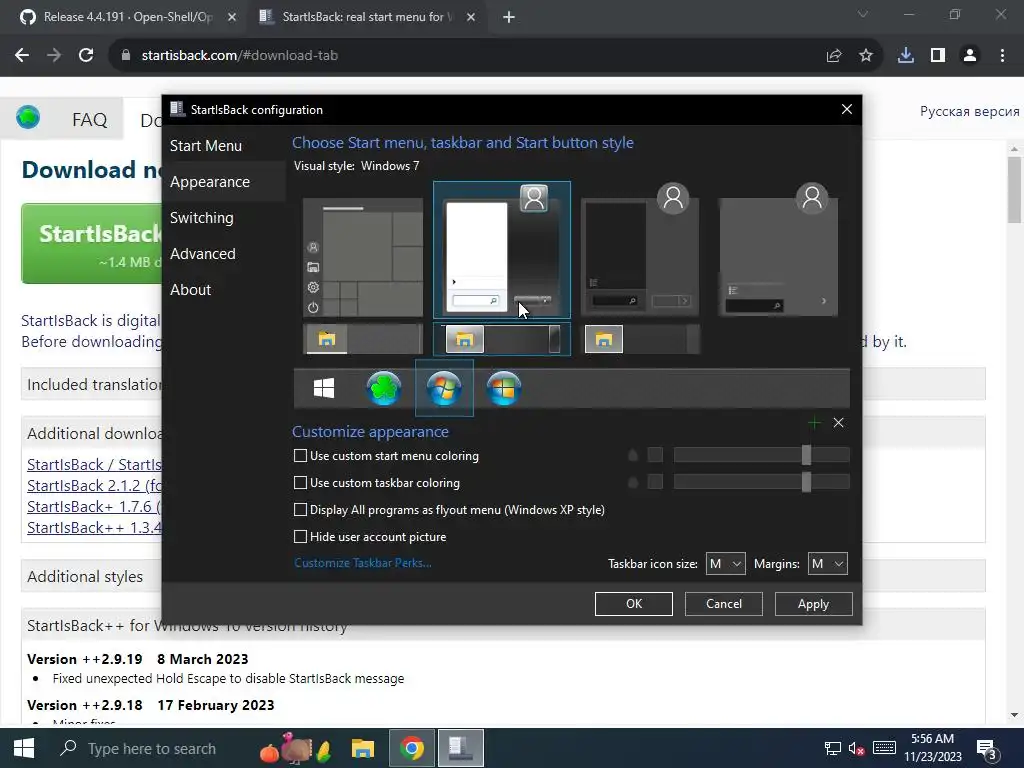
Task: Check Display All programs as flyout menu
Action: pyautogui.click(x=300, y=509)
